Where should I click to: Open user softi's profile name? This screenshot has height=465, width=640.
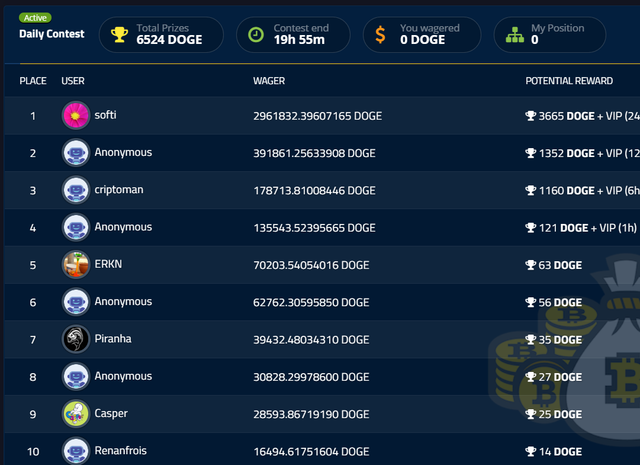(x=105, y=115)
